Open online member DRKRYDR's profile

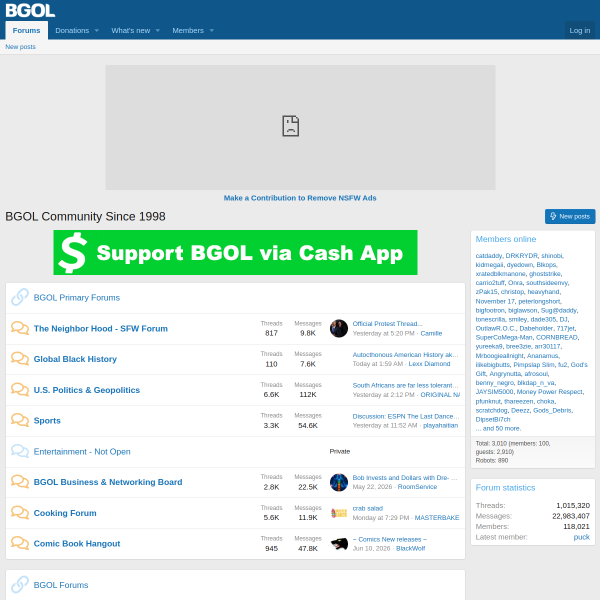(x=522, y=256)
